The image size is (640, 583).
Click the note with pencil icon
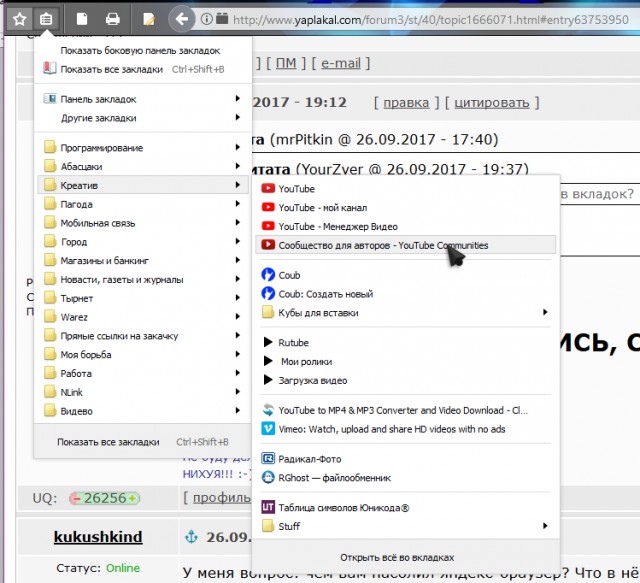pyautogui.click(x=149, y=19)
